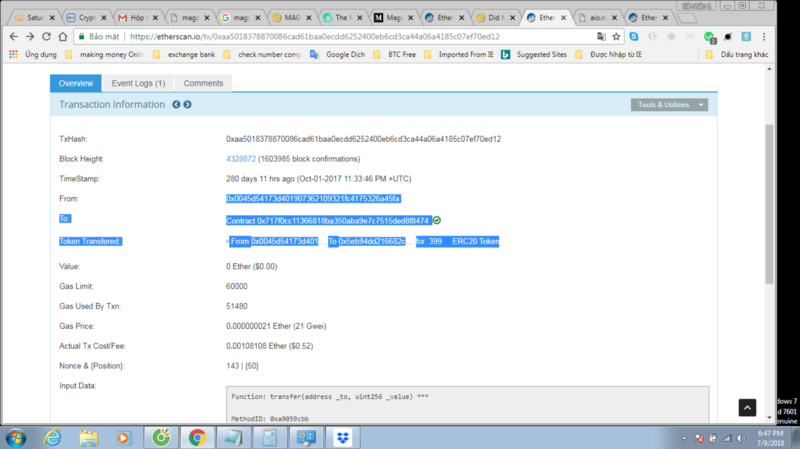Image resolution: width=800 pixels, height=449 pixels.
Task: Open token recipient 0x5eb94dd216682c link
Action: (x=372, y=241)
